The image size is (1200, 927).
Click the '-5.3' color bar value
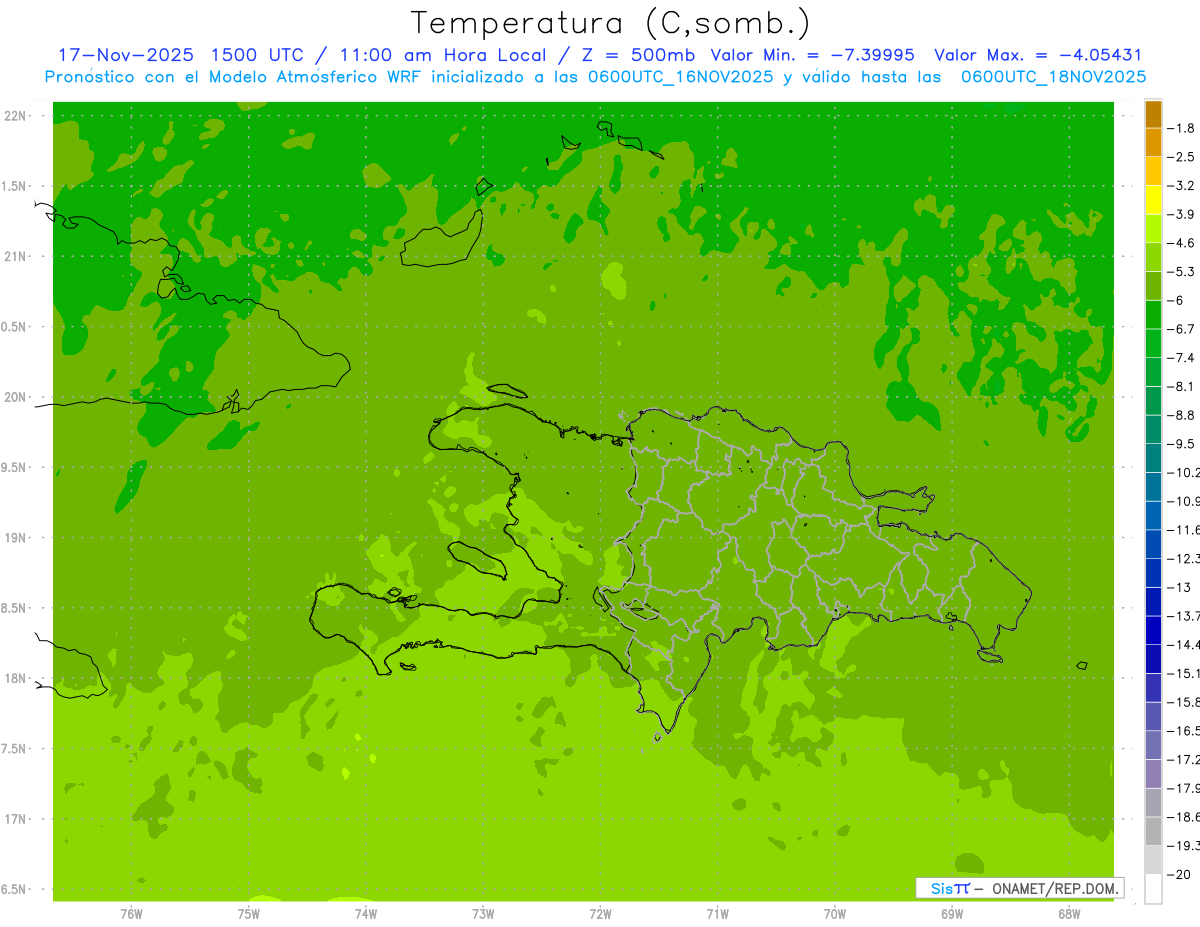tap(1183, 272)
